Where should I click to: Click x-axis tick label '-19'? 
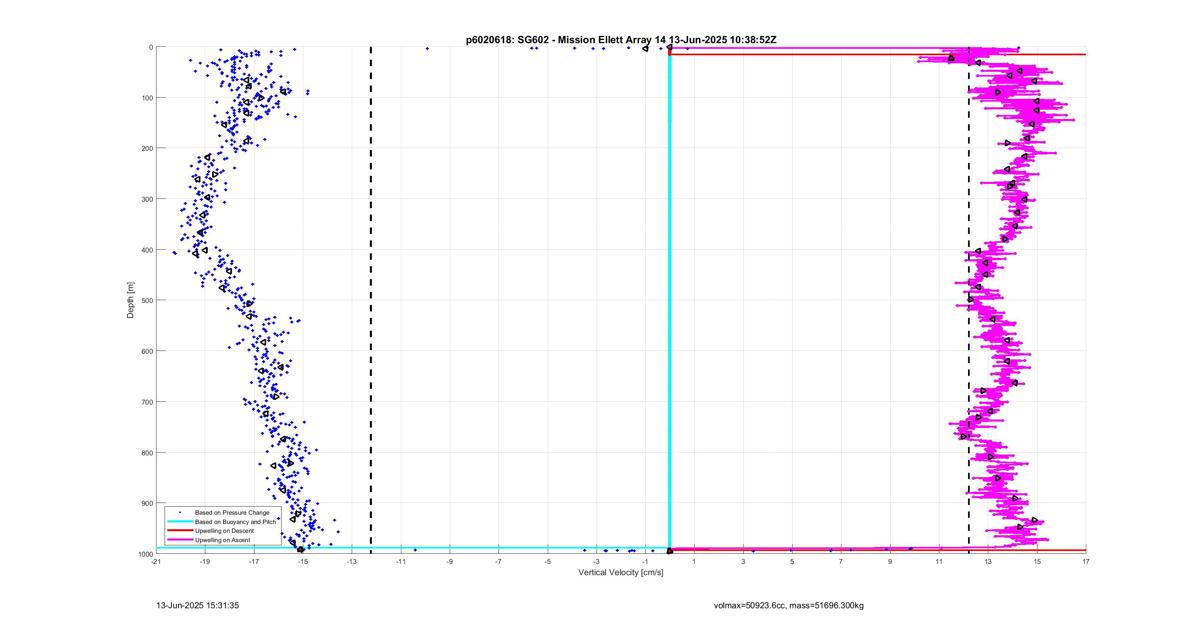tap(205, 562)
